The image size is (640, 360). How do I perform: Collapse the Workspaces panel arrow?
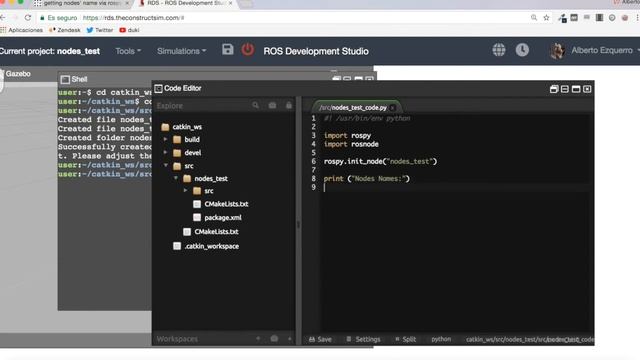[x=290, y=338]
